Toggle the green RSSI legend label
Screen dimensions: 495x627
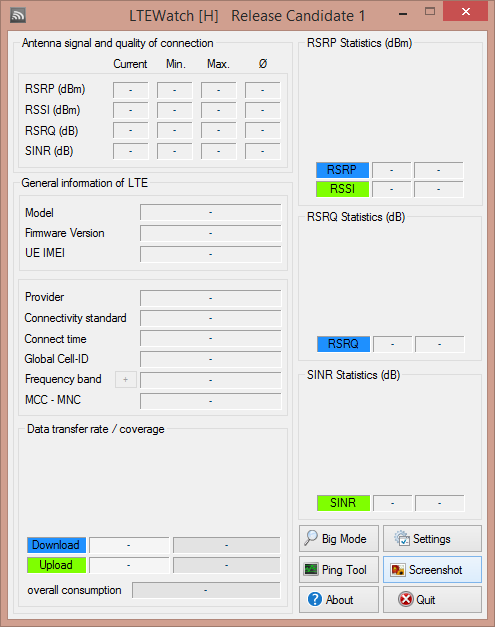342,189
